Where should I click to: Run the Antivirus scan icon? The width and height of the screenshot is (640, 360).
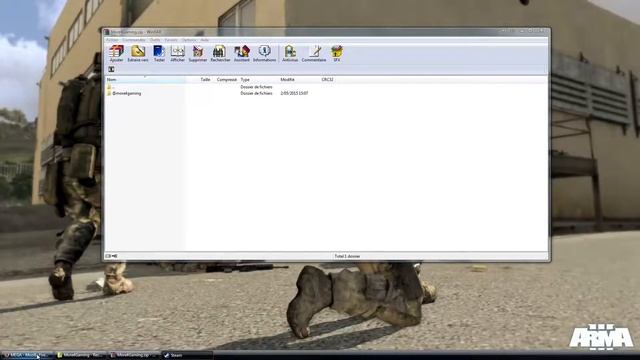290,53
